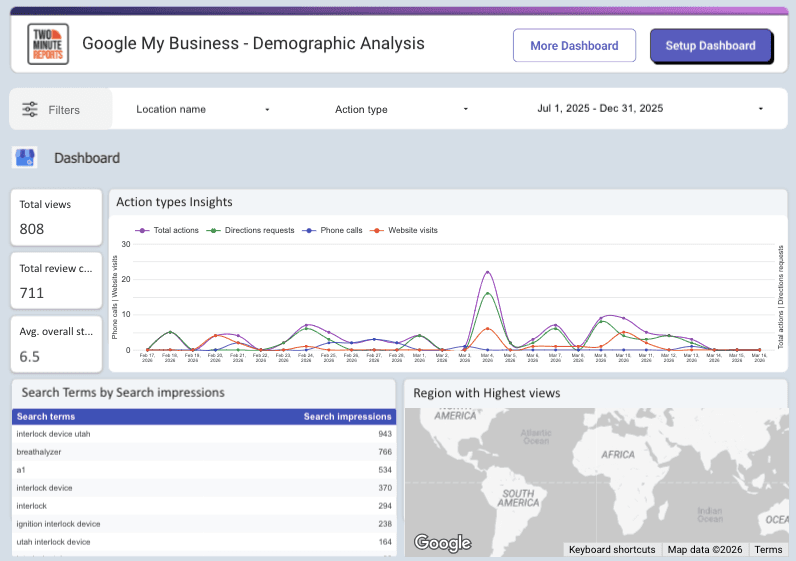Click the Google logo on map

click(443, 543)
